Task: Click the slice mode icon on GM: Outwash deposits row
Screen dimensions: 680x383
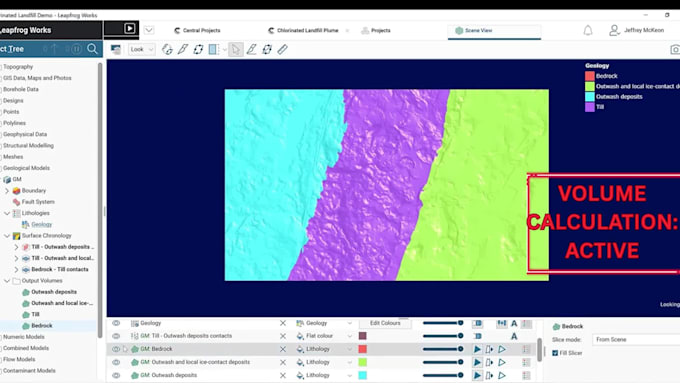Action: [489, 375]
